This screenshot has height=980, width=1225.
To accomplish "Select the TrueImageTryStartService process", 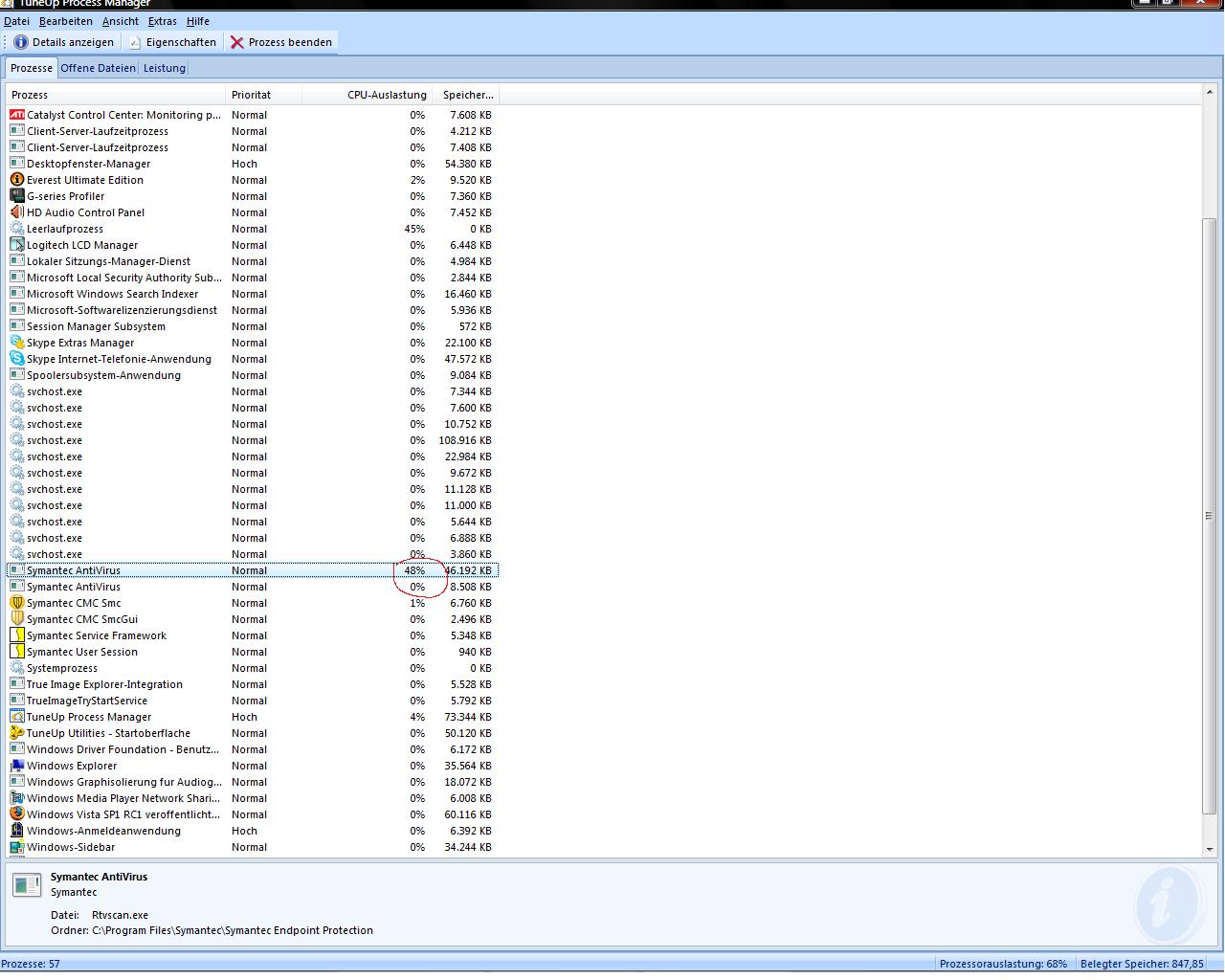I will (x=253, y=701).
